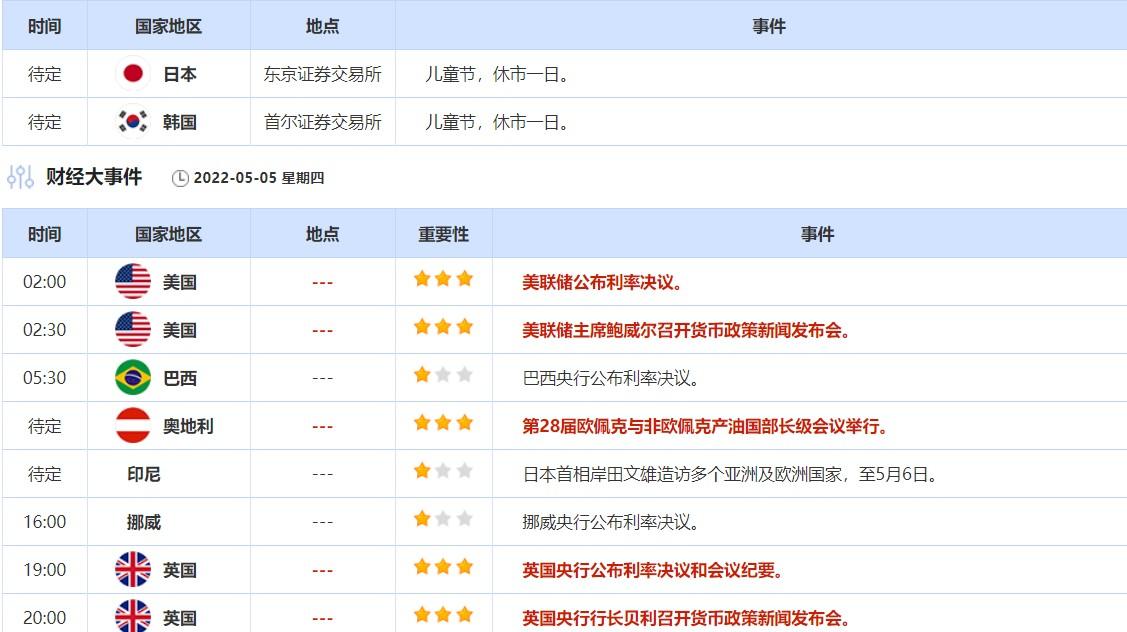Open the 英国央行公布利率决议和会议纪要 event
This screenshot has width=1127, height=632.
(x=652, y=571)
